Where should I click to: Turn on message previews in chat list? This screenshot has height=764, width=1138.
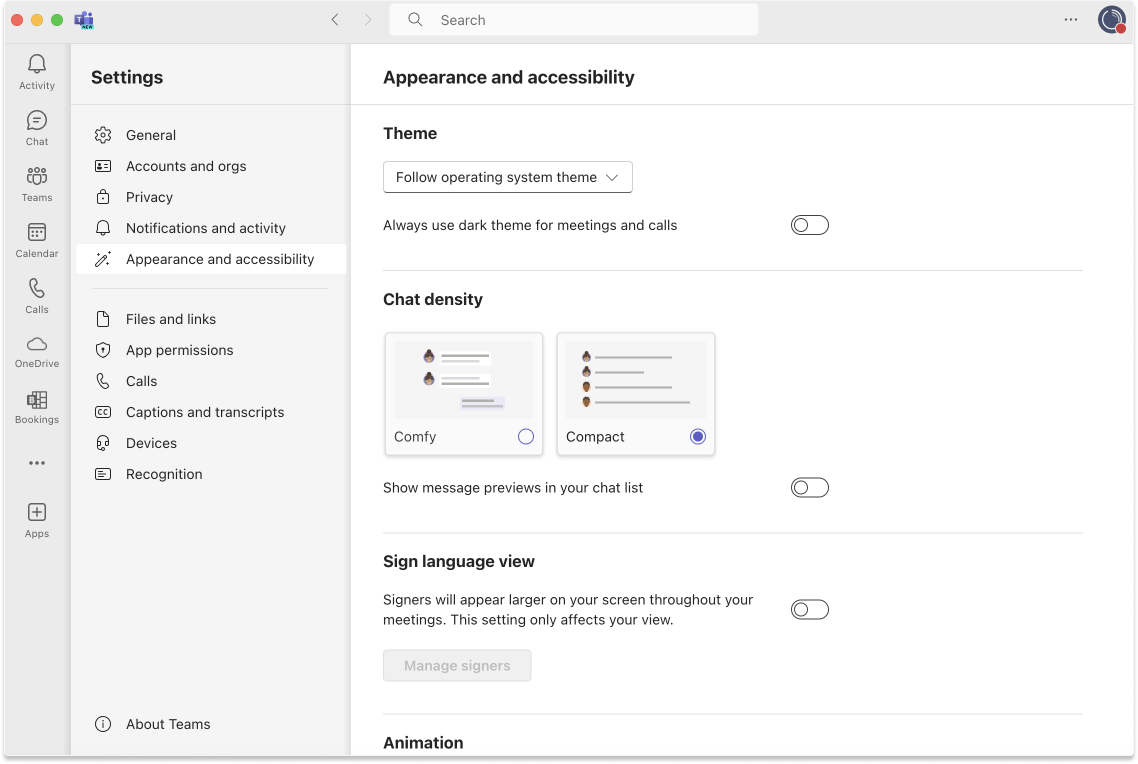(x=810, y=487)
